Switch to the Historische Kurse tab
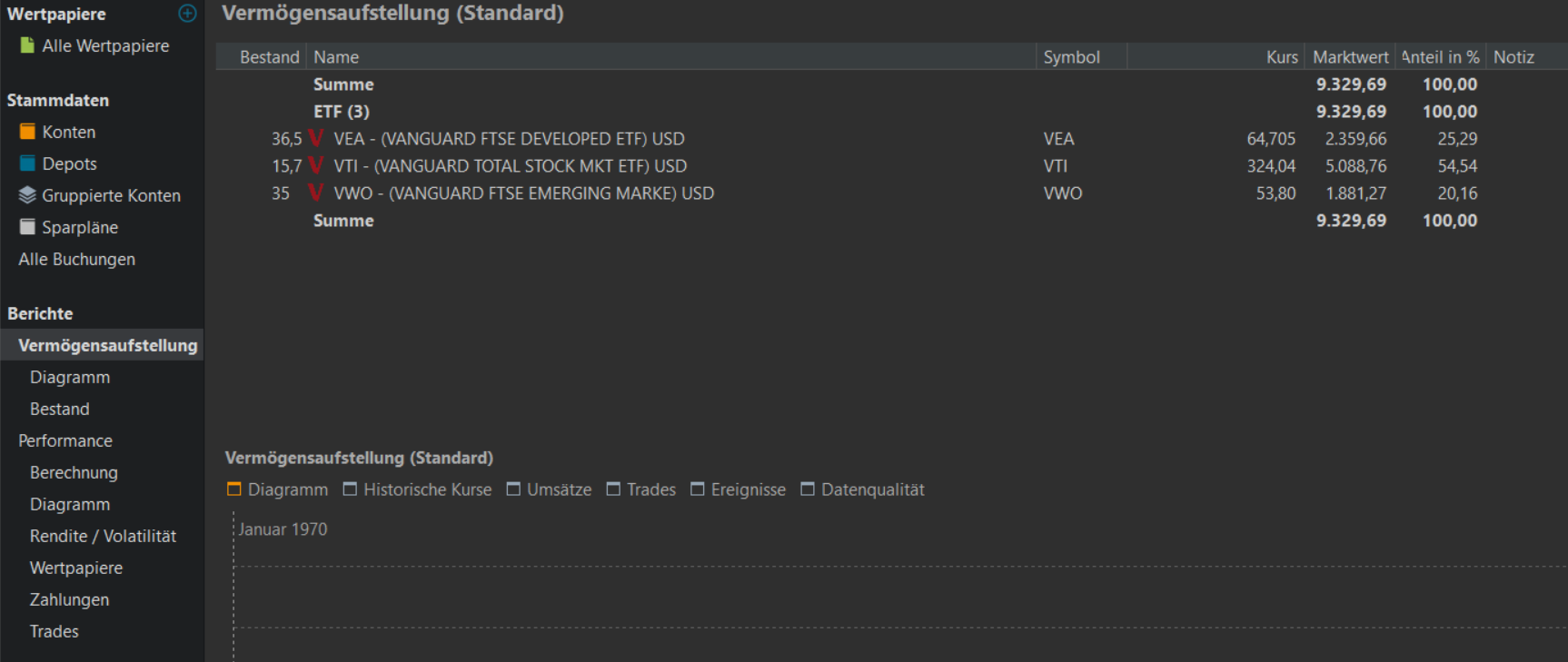1568x662 pixels. (418, 489)
